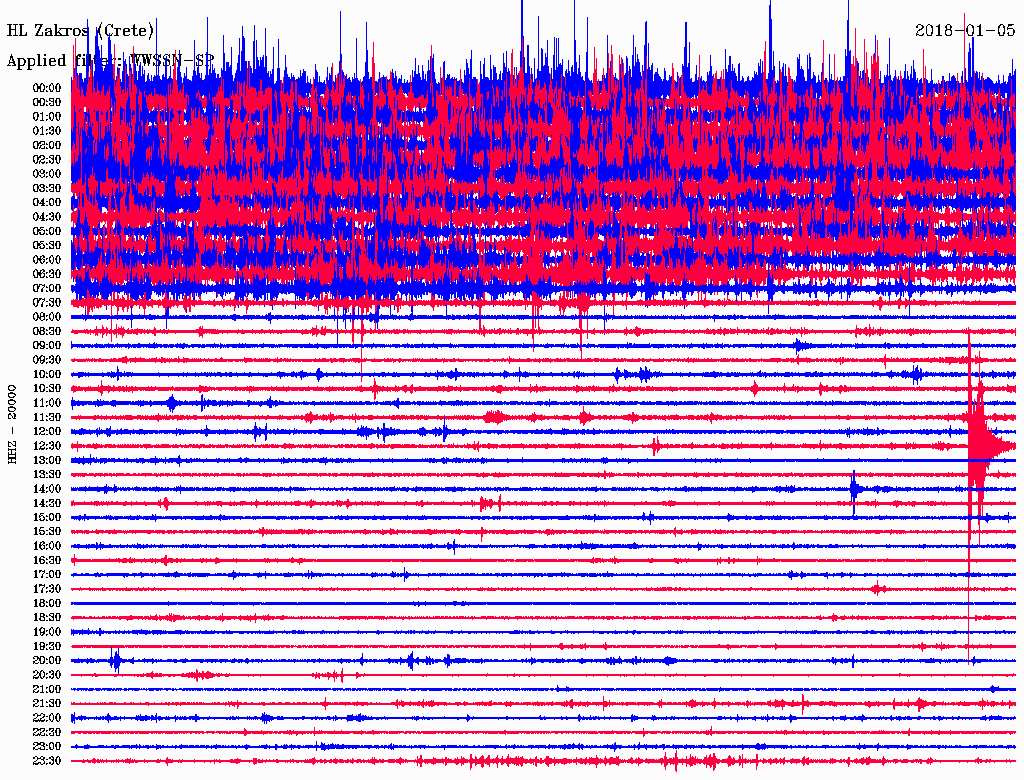Click the date label 2018-01-05

point(965,30)
